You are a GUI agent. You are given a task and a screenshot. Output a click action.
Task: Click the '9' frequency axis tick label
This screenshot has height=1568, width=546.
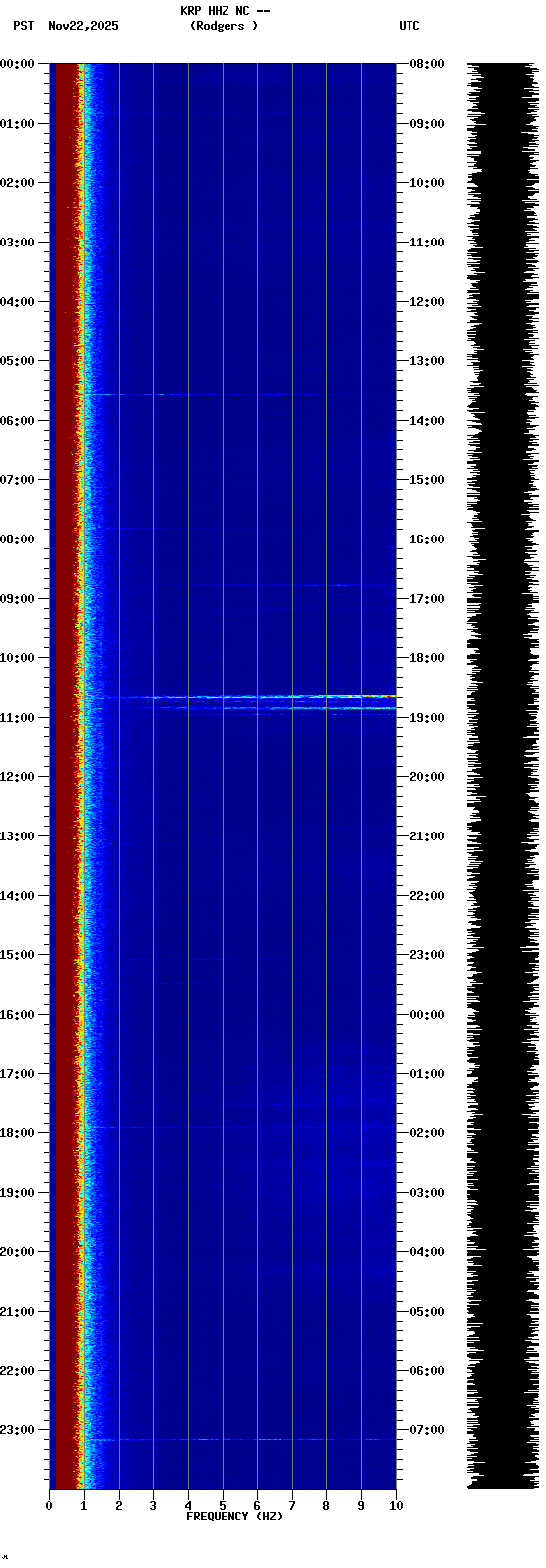point(361,1506)
